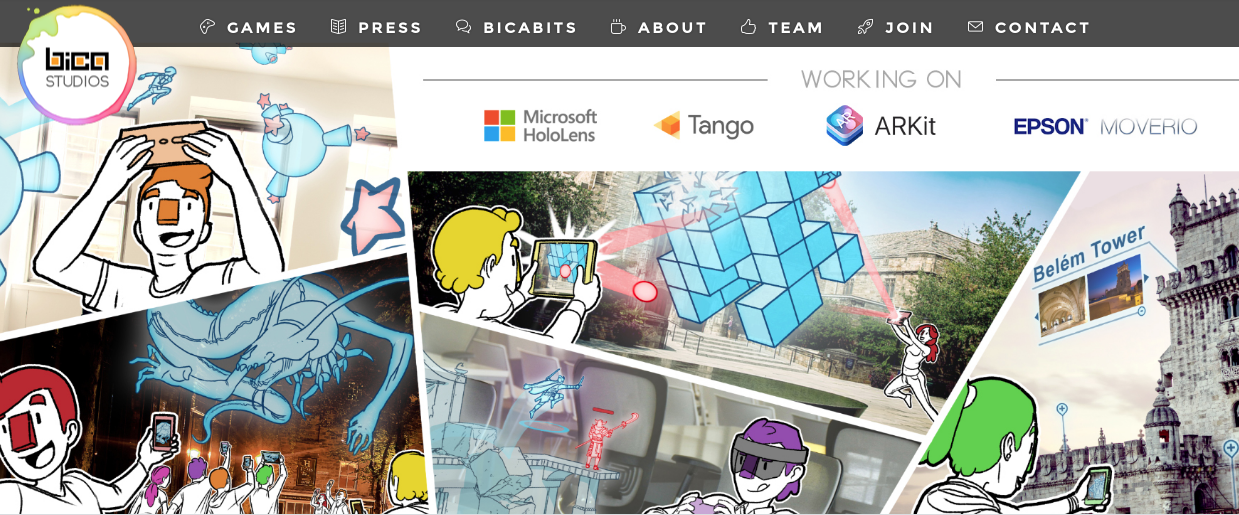Click the envelope icon next to Contact
Viewport: 1239px width, 515px height.
(975, 27)
